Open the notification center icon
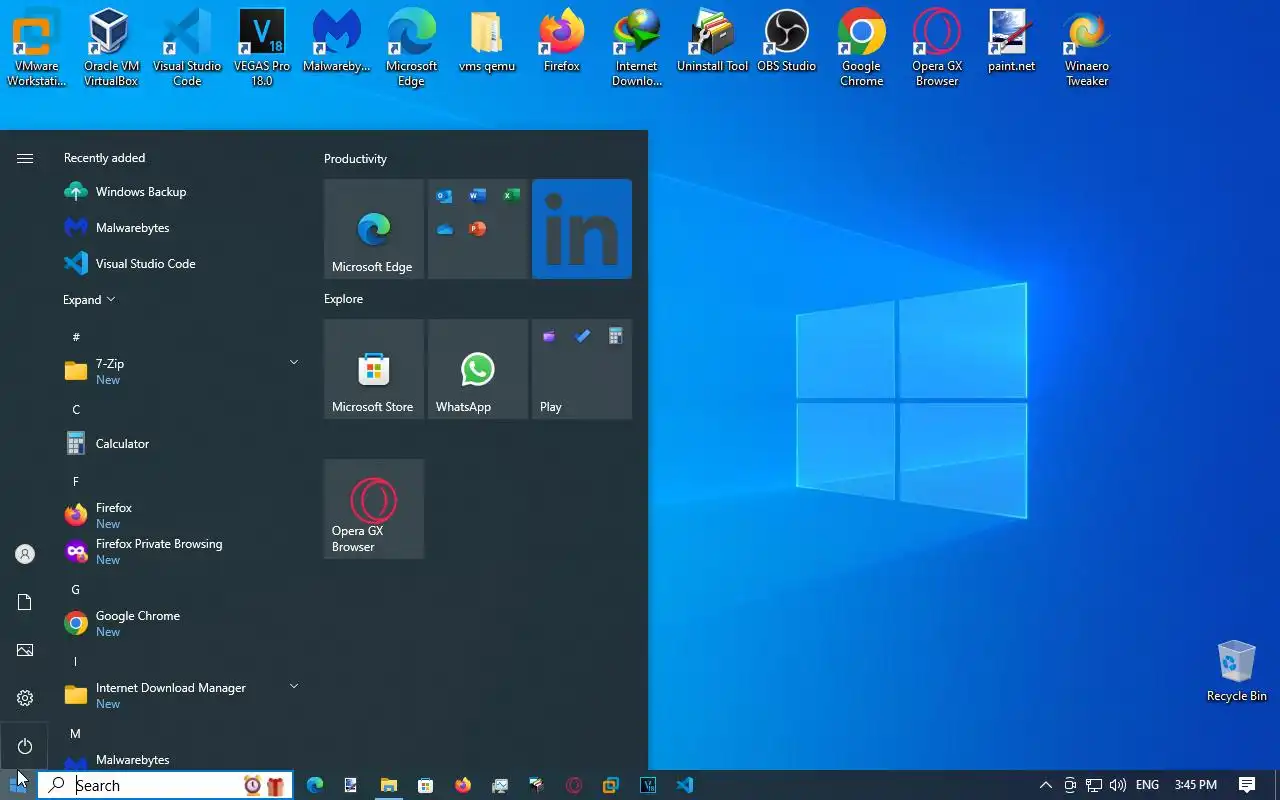 point(1247,785)
